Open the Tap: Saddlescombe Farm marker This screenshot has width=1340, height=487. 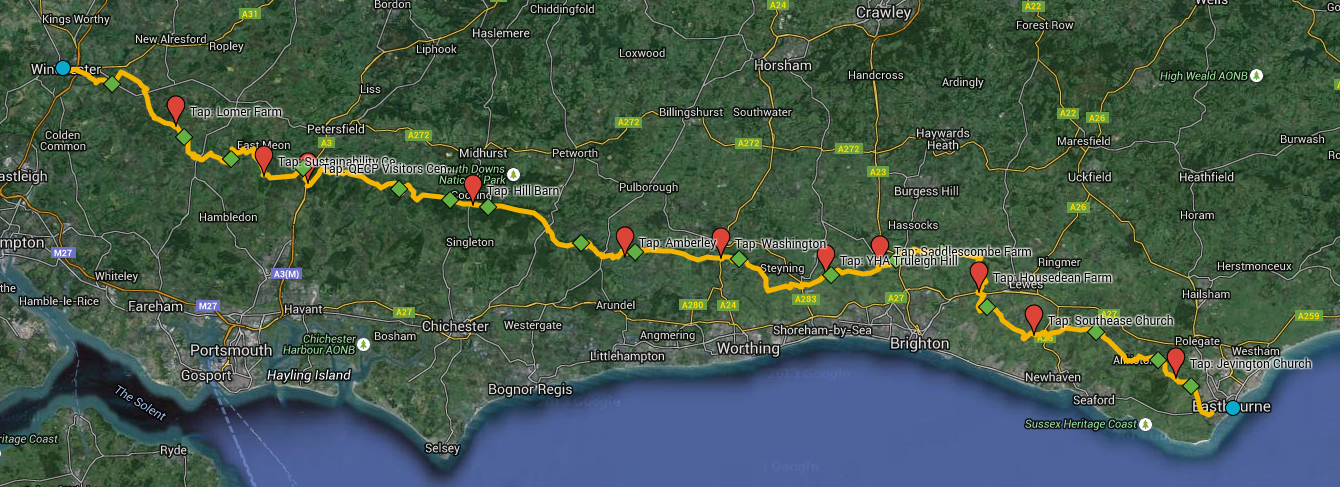point(879,248)
